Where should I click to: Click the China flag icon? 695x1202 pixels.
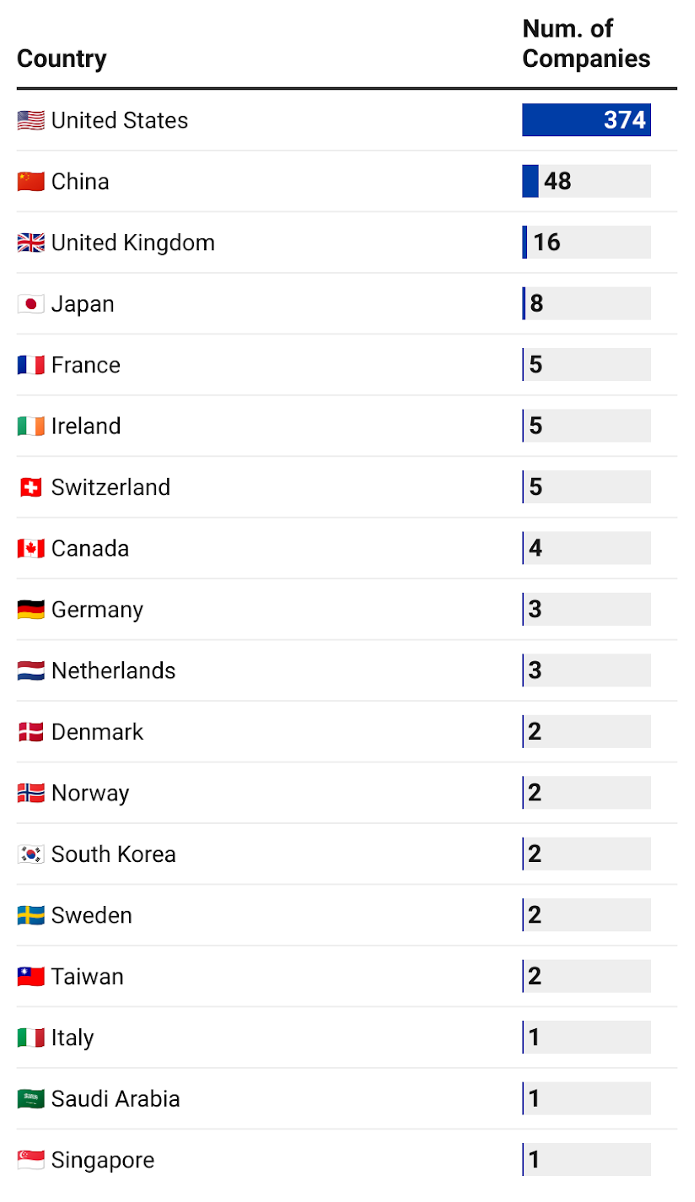coord(31,182)
